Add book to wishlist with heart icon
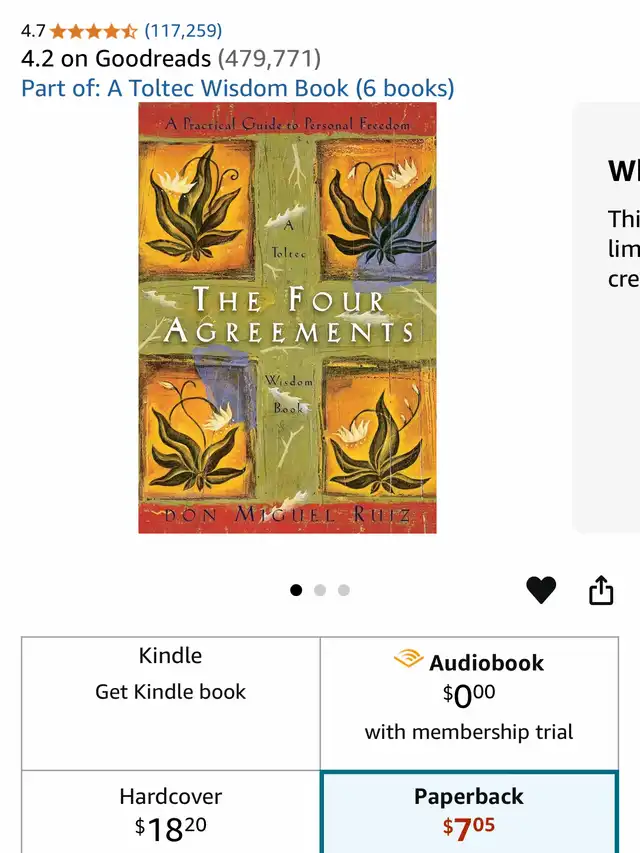This screenshot has width=640, height=853. 541,590
